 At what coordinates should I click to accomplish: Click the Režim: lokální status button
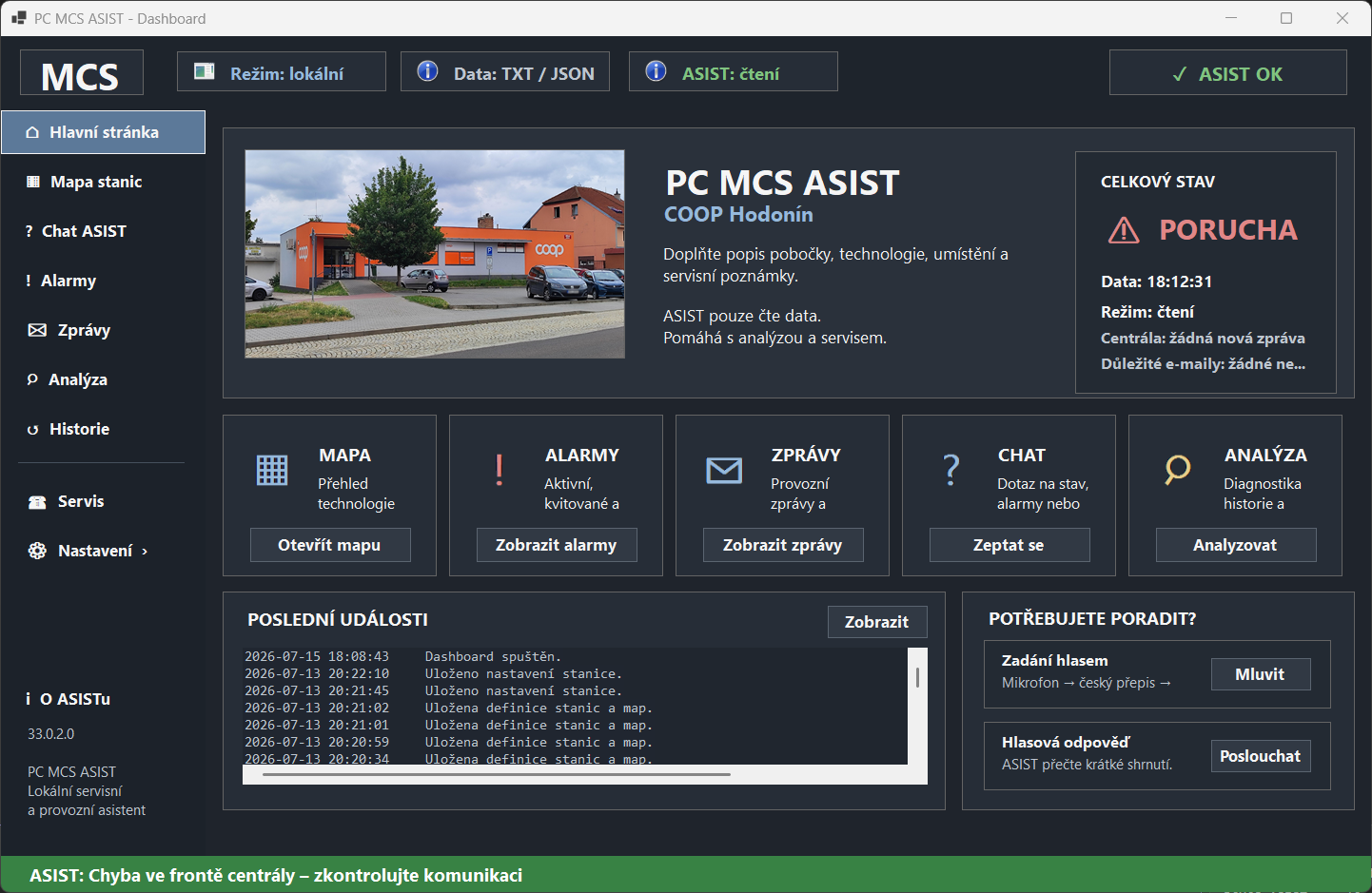[282, 72]
